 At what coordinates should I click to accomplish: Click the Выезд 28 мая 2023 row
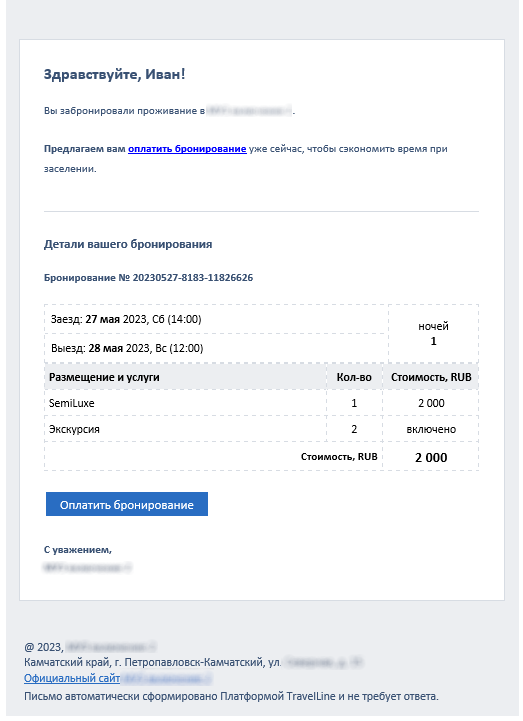tap(216, 348)
